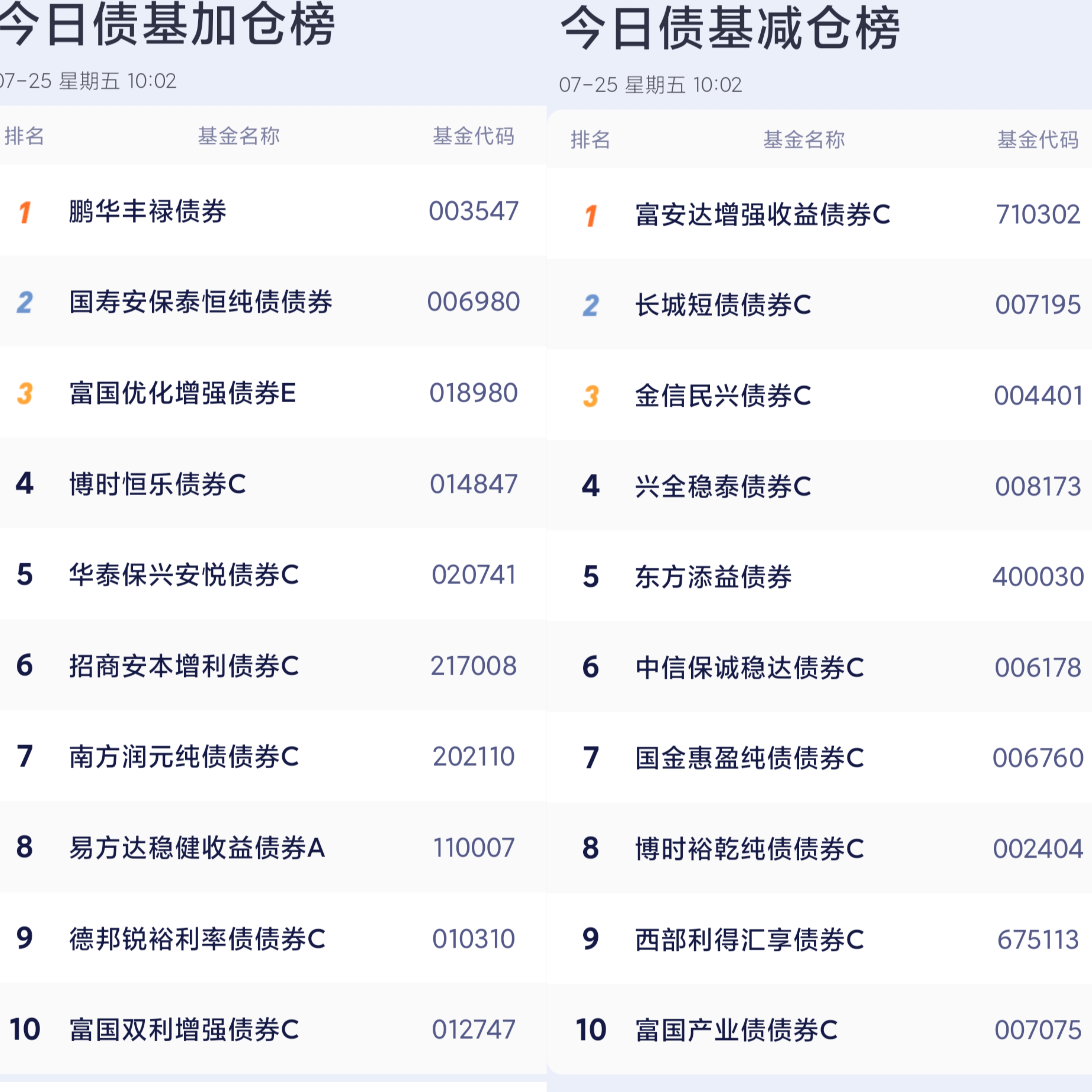Image resolution: width=1092 pixels, height=1092 pixels.
Task: Click the 排名 header in the 减仓榜
Action: click(x=590, y=140)
